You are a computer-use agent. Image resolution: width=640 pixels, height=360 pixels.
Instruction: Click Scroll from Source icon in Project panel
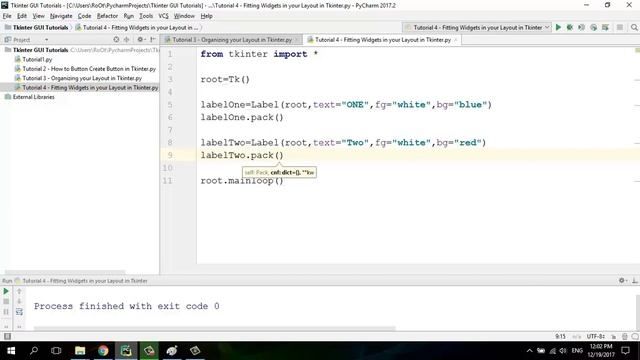click(x=116, y=40)
